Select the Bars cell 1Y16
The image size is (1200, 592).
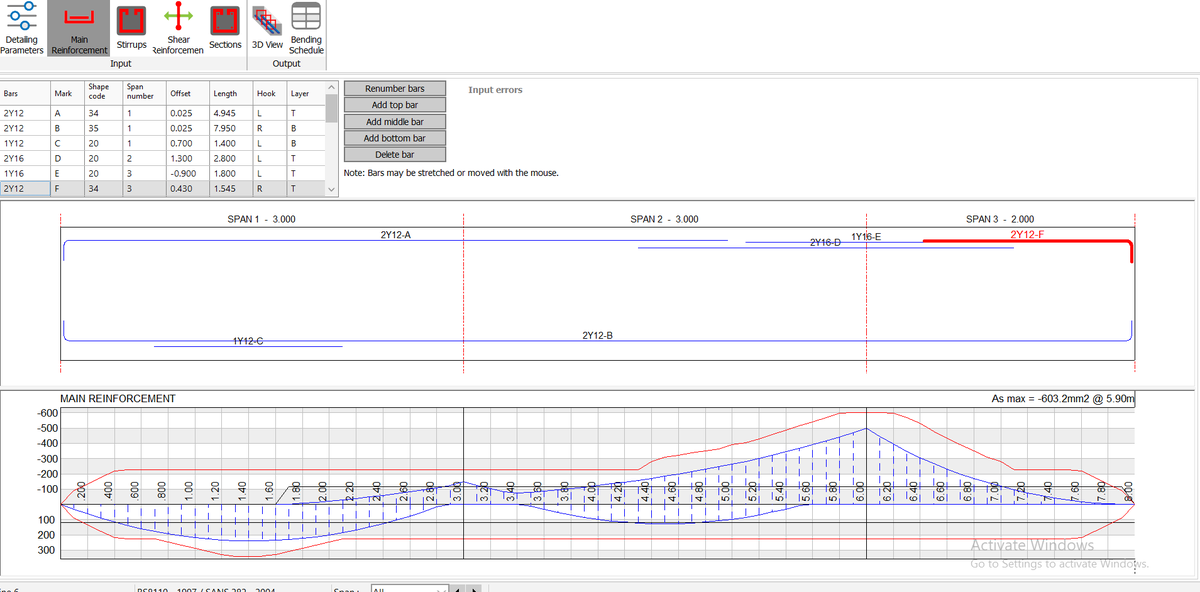tap(25, 173)
